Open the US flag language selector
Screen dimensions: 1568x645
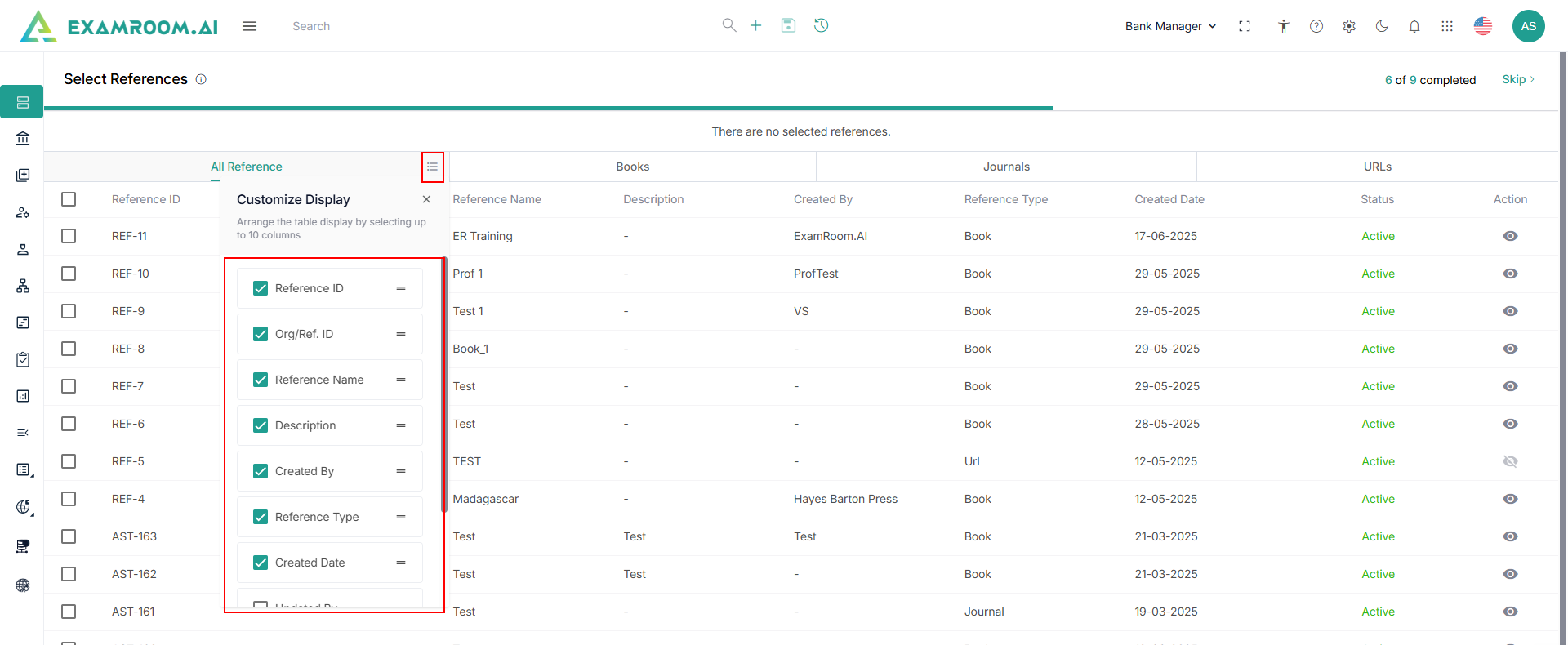point(1483,26)
